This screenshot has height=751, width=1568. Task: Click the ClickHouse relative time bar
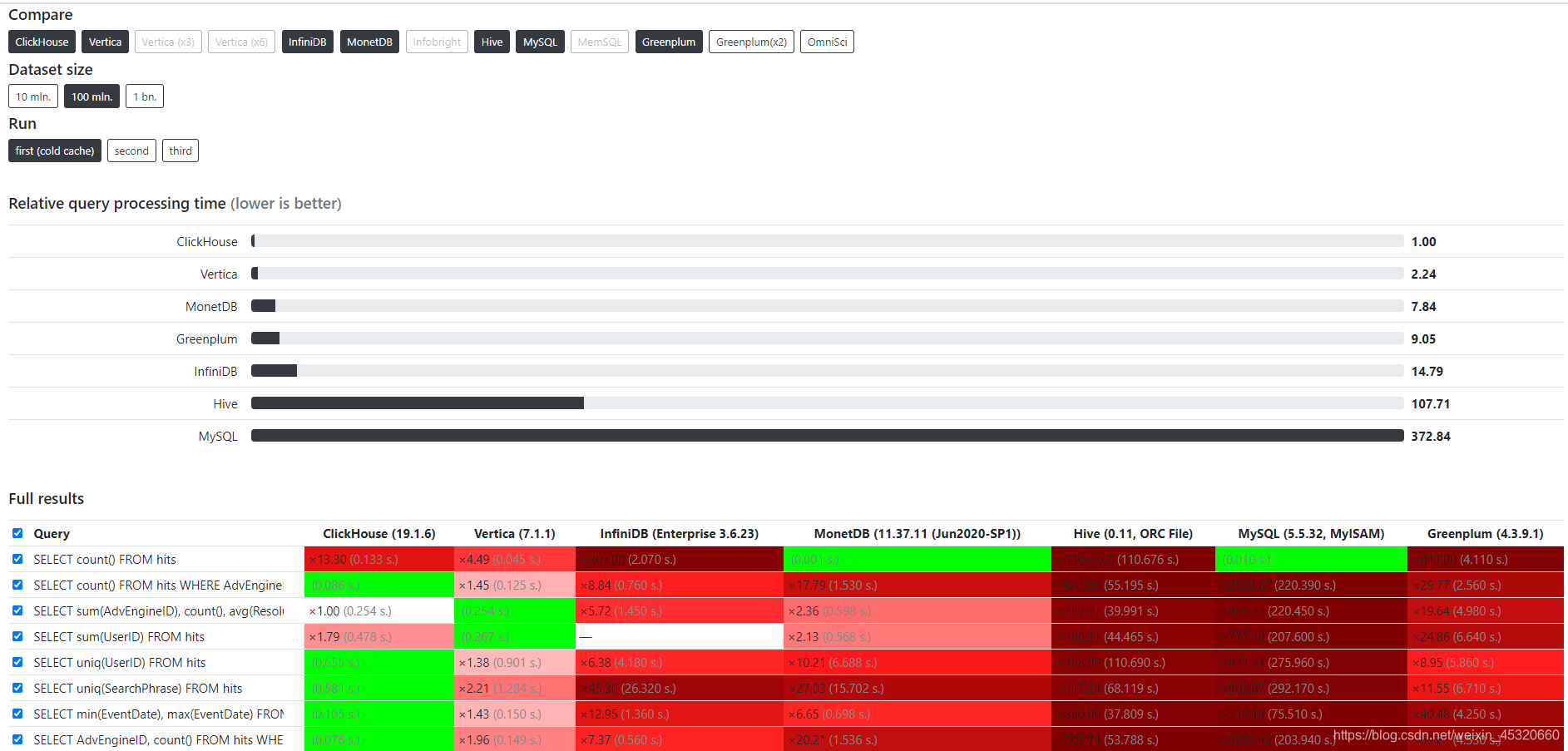pos(827,241)
